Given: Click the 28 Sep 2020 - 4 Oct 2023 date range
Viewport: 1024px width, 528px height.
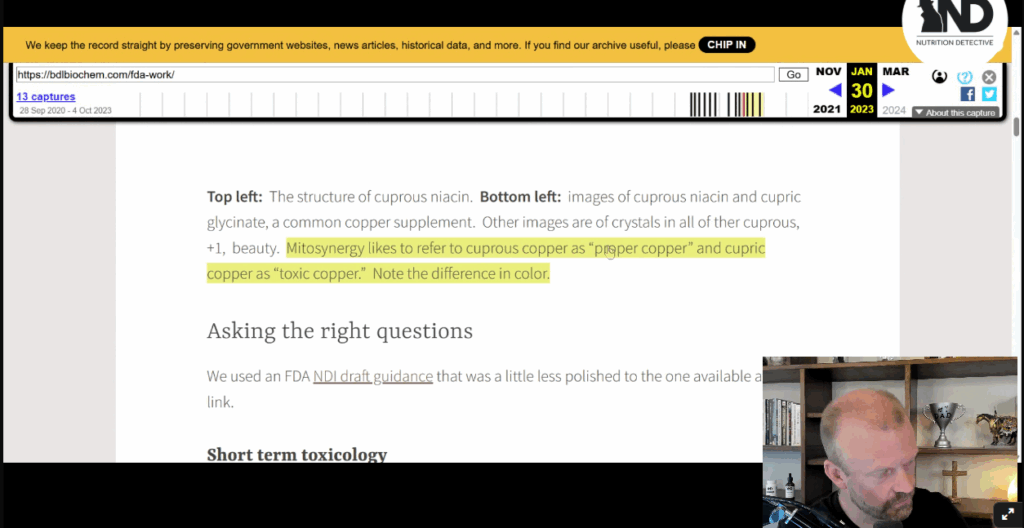Looking at the screenshot, I should [65, 110].
